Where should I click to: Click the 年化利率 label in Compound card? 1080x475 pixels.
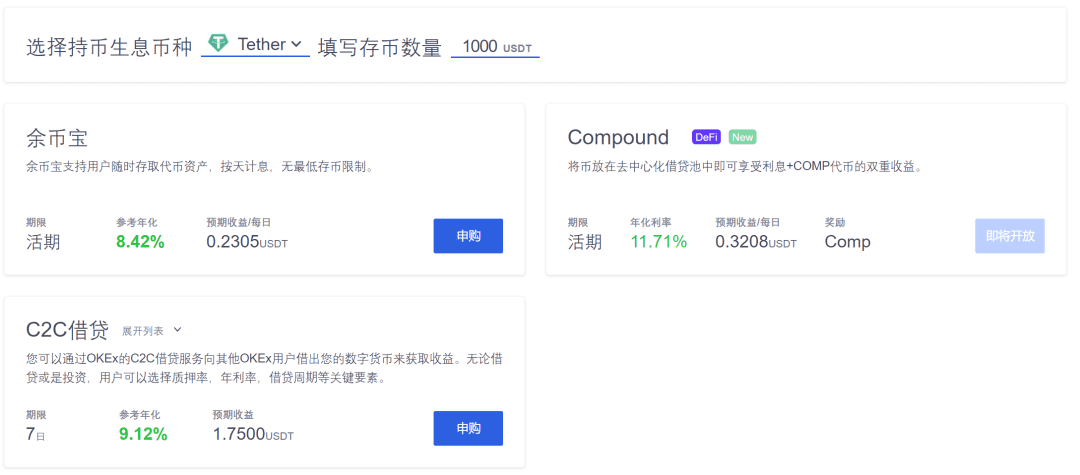pos(651,222)
